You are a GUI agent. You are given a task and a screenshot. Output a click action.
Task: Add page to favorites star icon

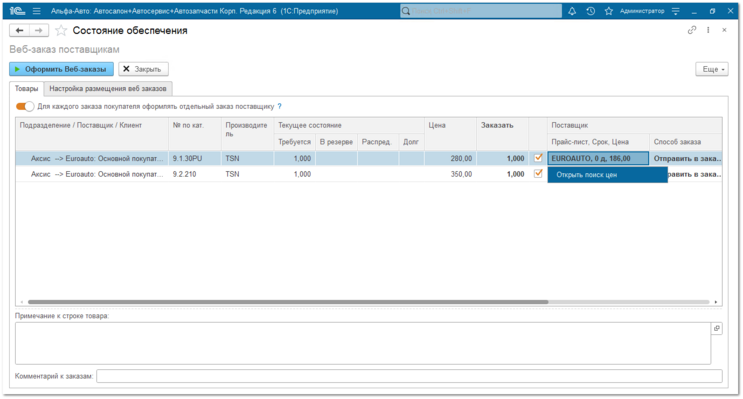point(61,31)
